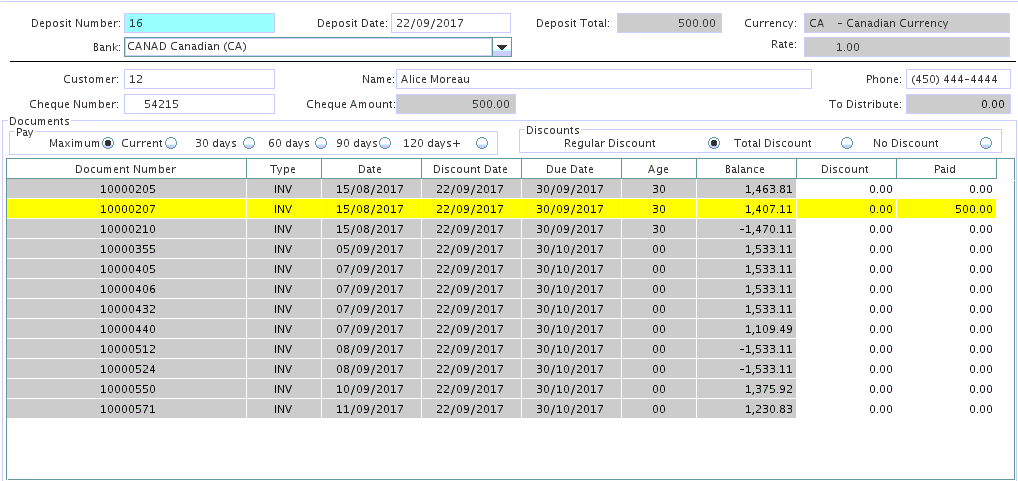
Task: Click the Customer number field
Action: [198, 79]
